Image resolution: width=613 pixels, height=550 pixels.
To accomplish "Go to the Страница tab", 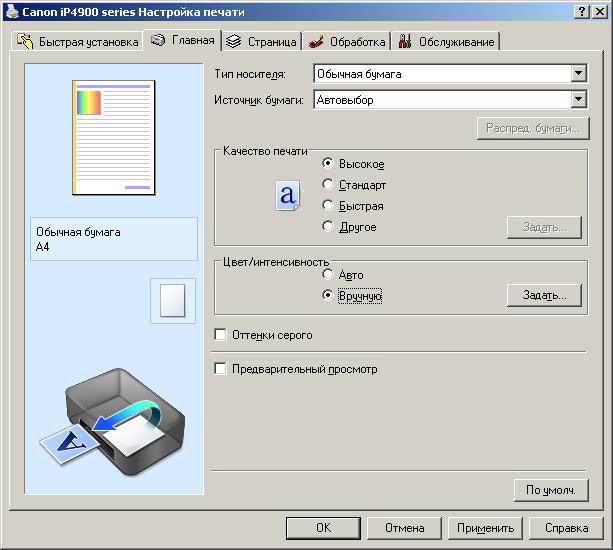I will pos(262,42).
